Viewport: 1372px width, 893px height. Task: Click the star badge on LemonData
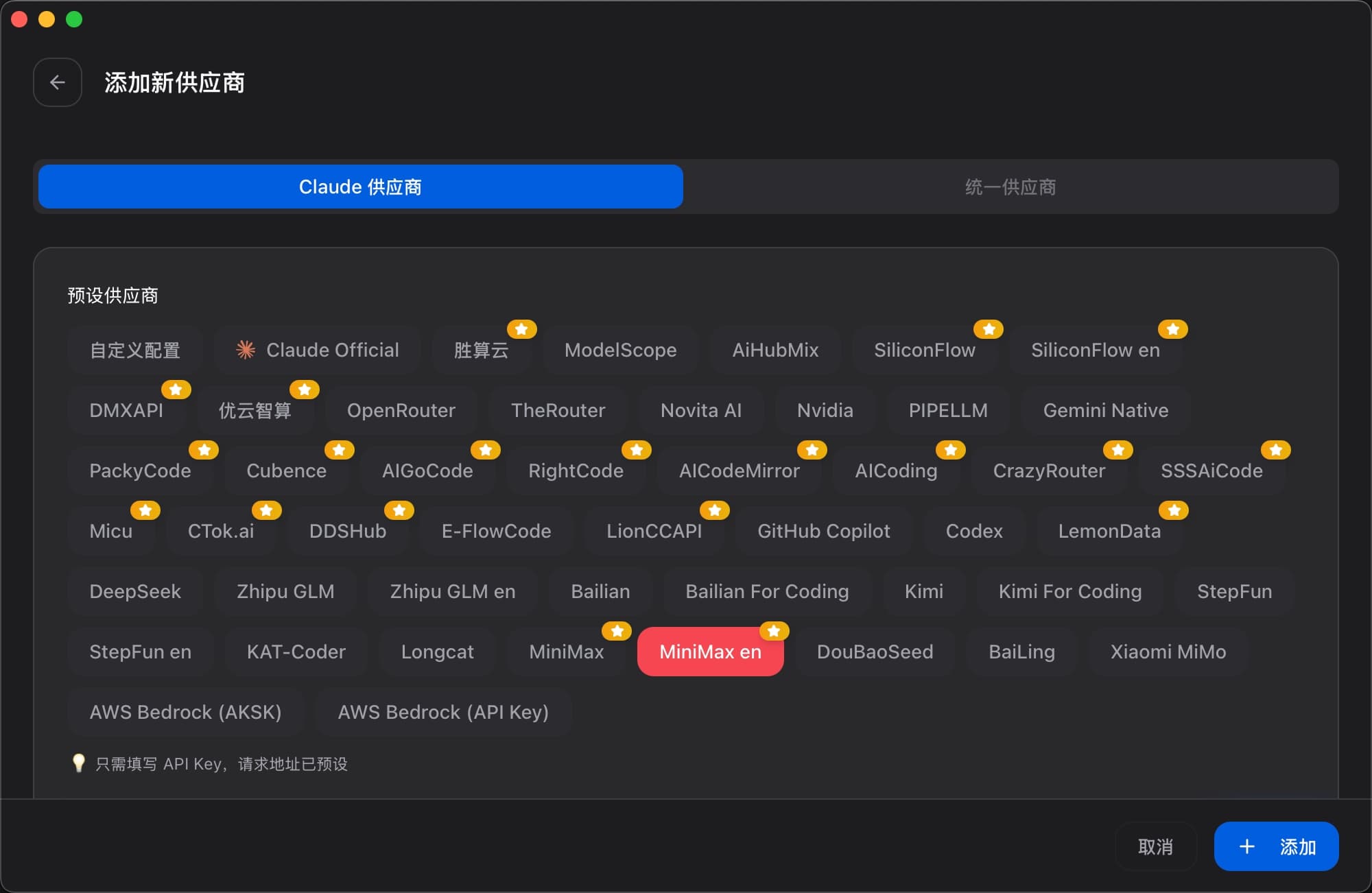[1174, 510]
